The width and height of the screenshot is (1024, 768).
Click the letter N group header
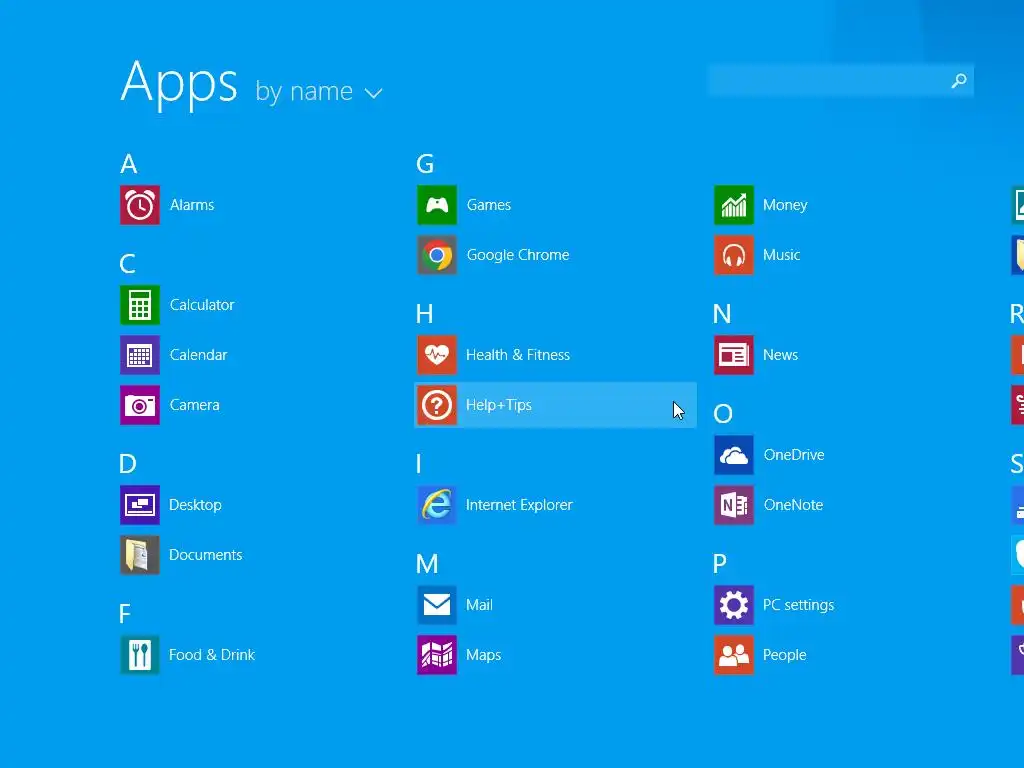[x=722, y=314]
